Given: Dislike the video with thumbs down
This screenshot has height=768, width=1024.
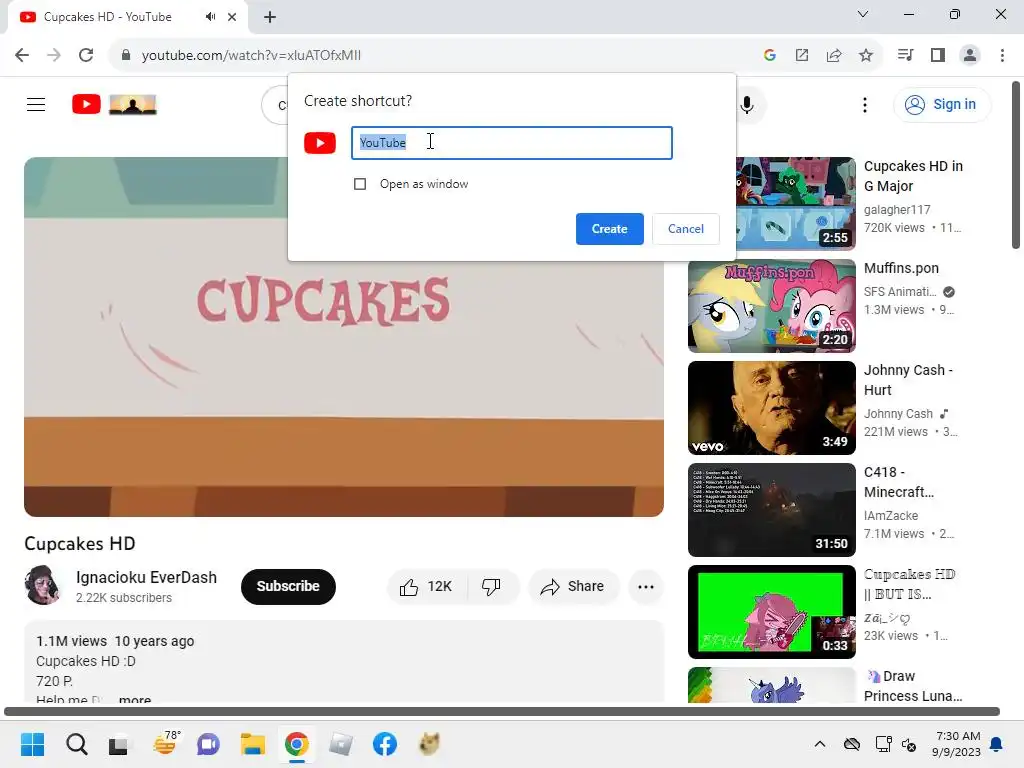Looking at the screenshot, I should [491, 586].
